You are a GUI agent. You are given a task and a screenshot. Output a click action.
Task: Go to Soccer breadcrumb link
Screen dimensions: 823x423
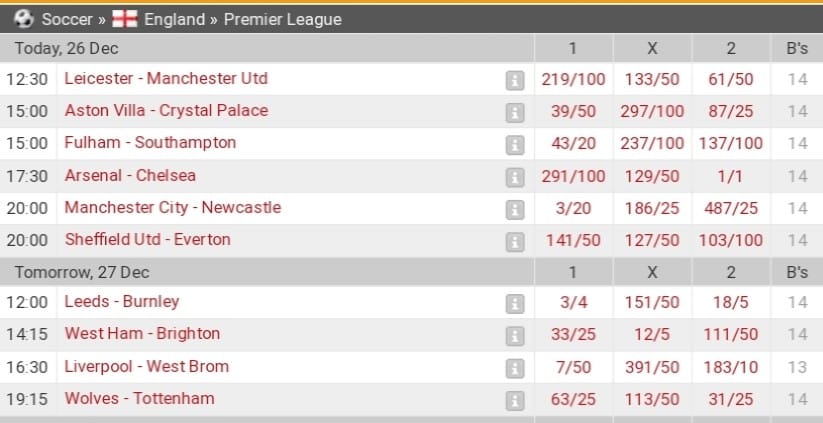coord(67,19)
